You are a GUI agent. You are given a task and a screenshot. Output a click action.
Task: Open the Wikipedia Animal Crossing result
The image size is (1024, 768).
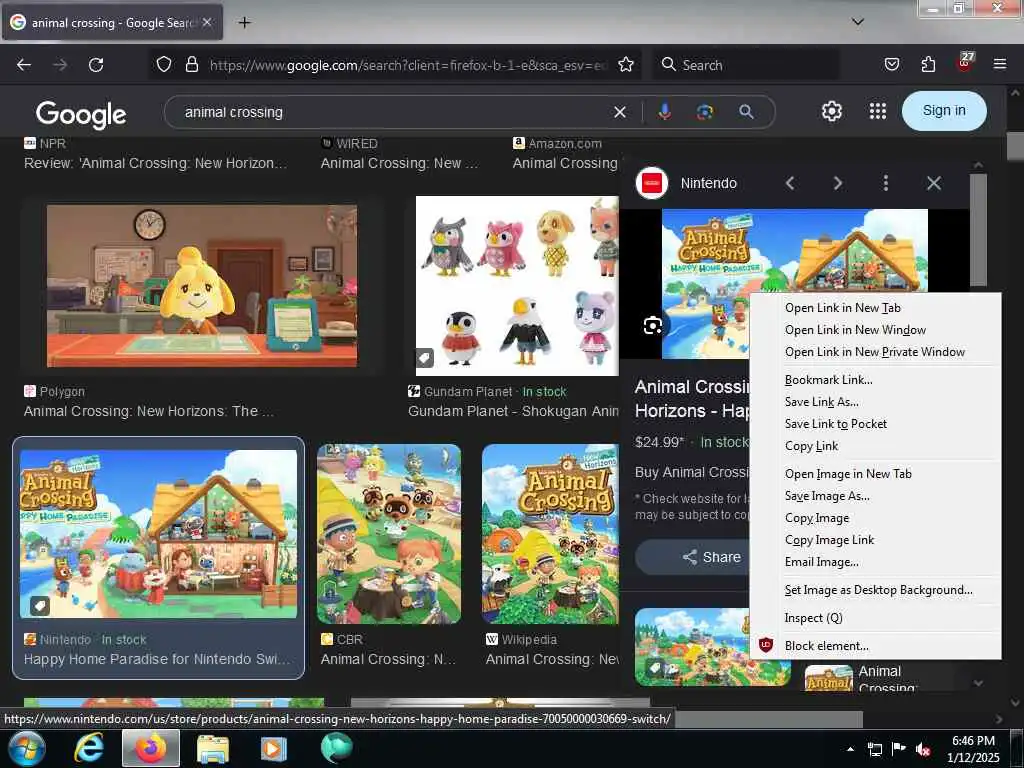(552, 660)
